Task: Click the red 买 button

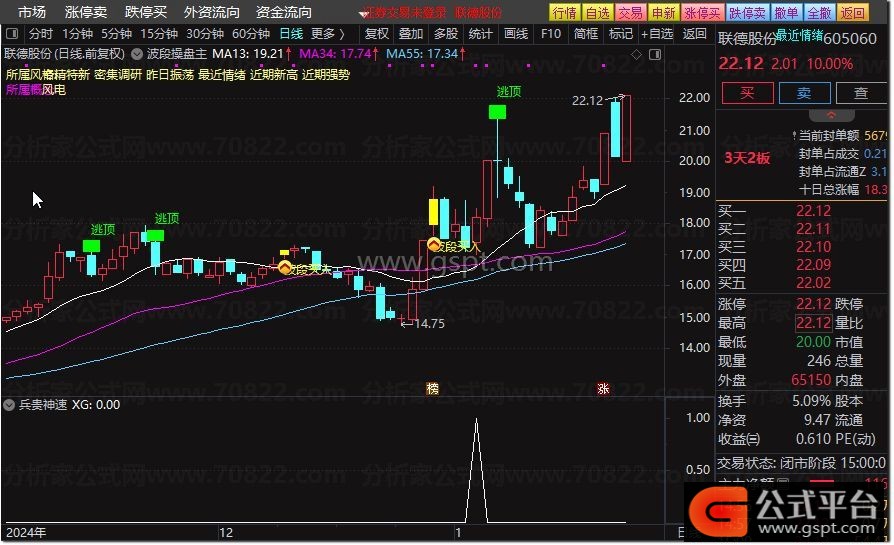Action: click(x=747, y=93)
